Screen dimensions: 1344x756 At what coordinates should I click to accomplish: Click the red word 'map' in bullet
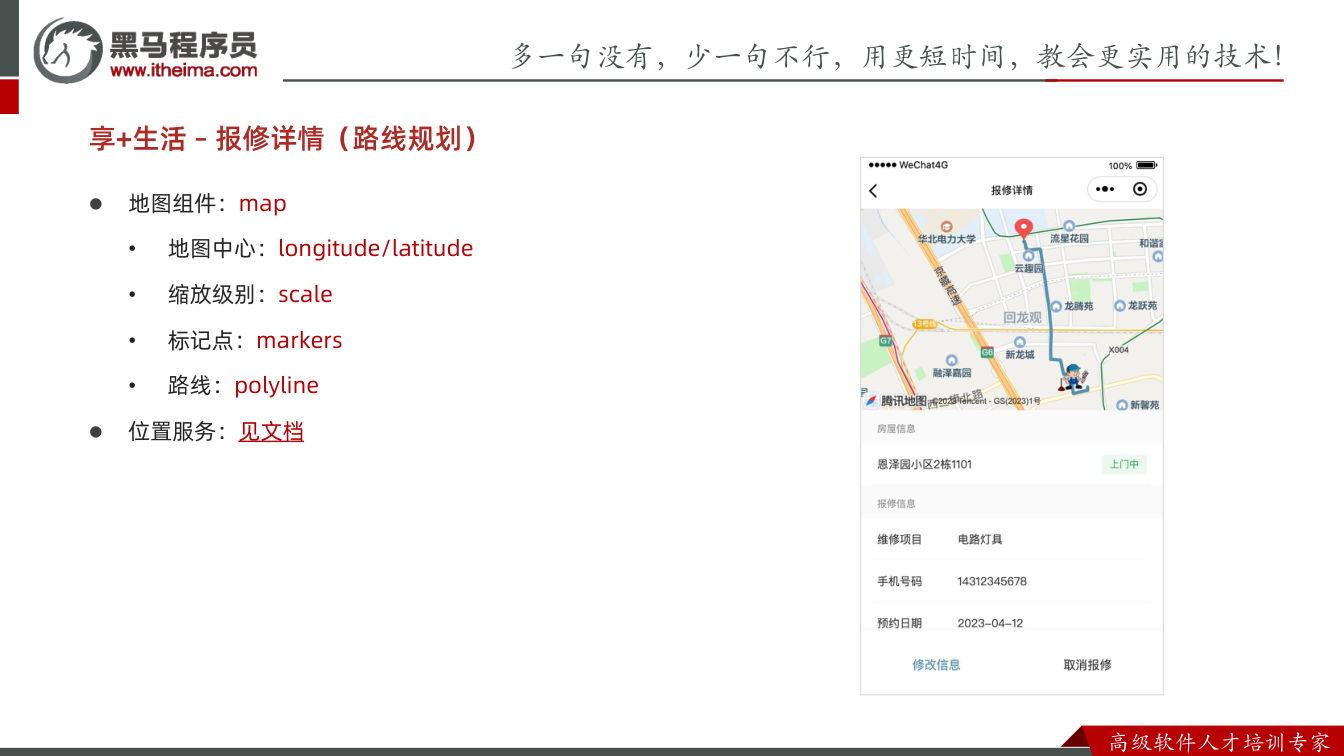[x=263, y=203]
